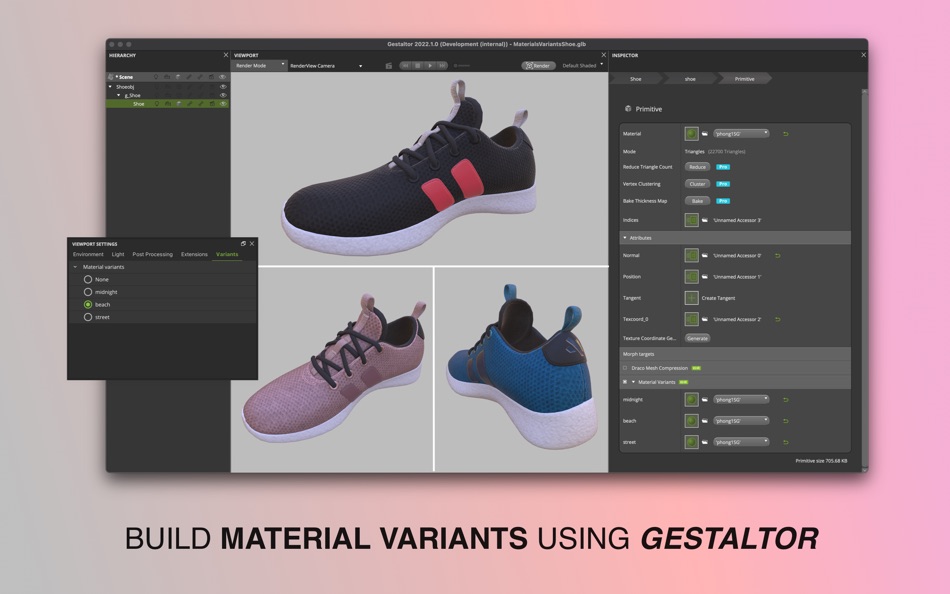950x594 pixels.
Task: Collapse Shoeobj node in Hierarchy
Action: [110, 87]
